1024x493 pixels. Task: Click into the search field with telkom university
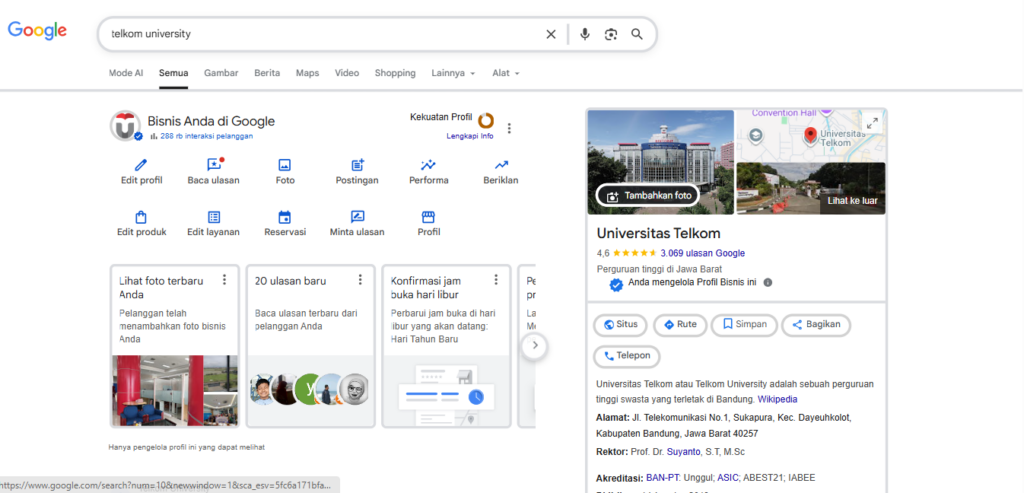(x=323, y=35)
